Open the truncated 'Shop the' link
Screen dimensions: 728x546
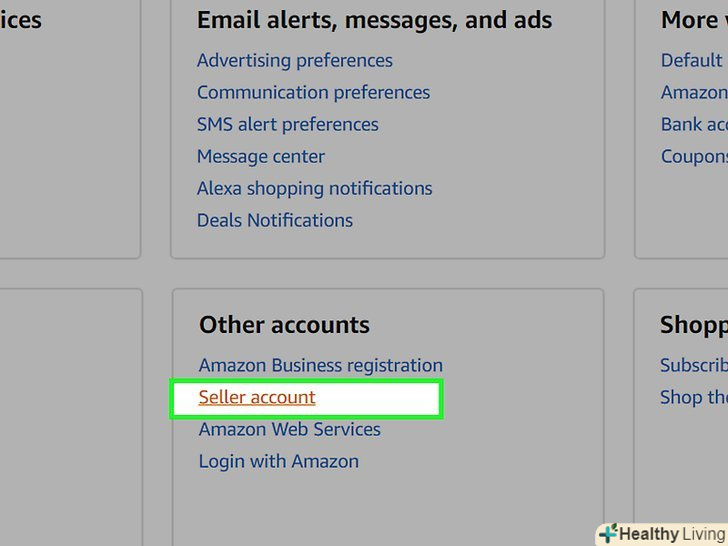[x=694, y=398]
